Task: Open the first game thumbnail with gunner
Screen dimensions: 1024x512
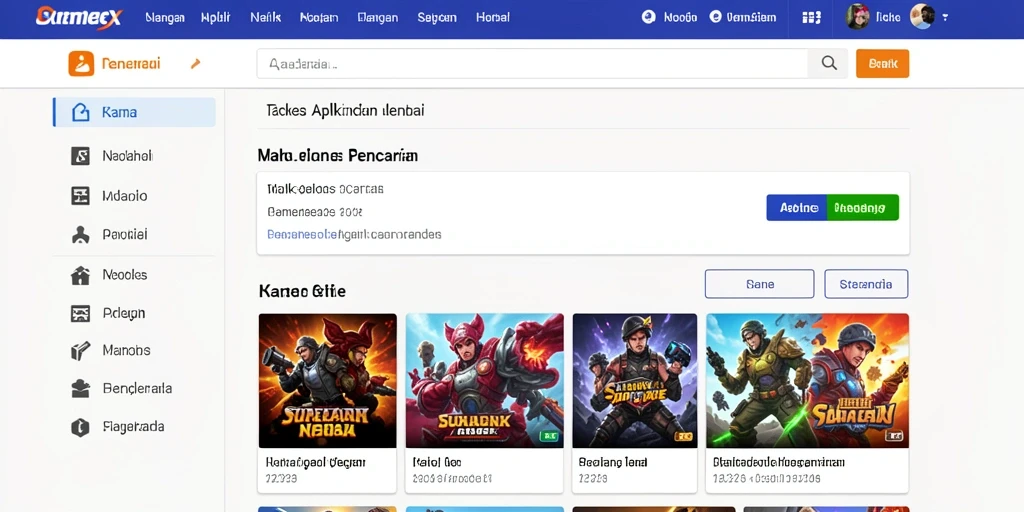Action: [x=327, y=380]
